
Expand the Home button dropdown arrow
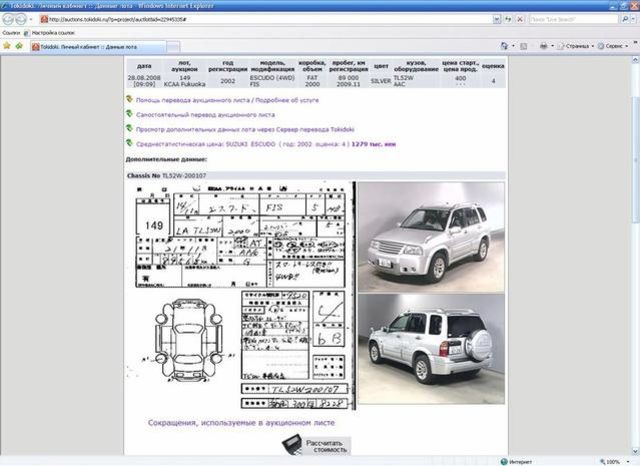pos(513,46)
